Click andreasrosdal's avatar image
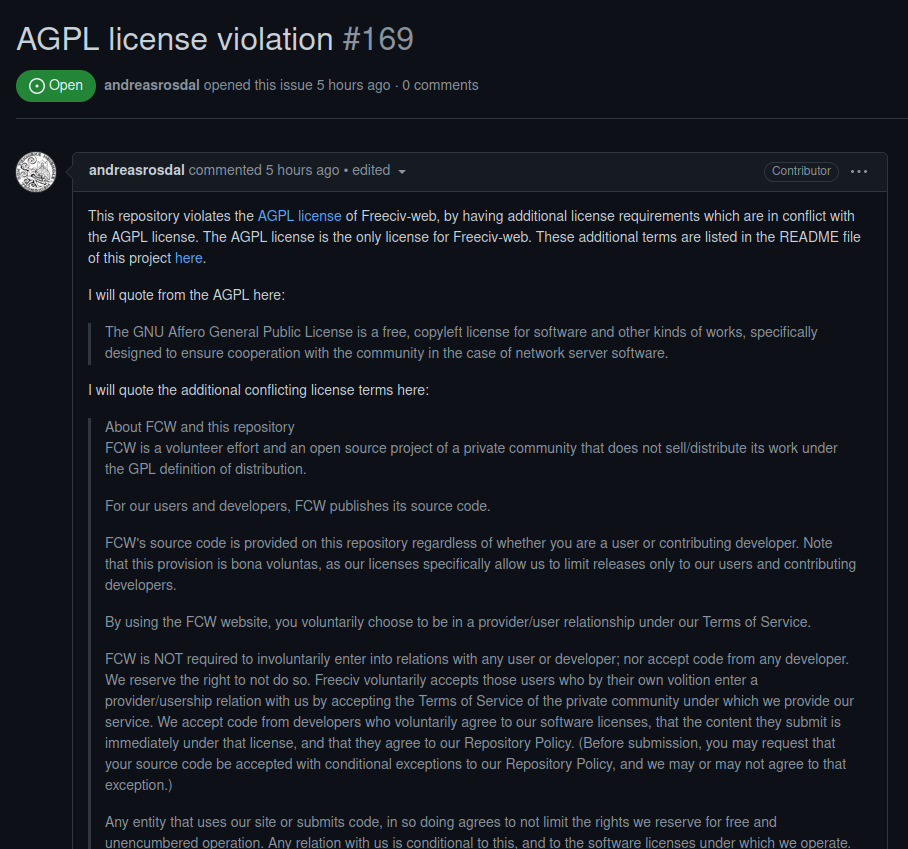Viewport: 908px width, 849px height. [x=36, y=172]
